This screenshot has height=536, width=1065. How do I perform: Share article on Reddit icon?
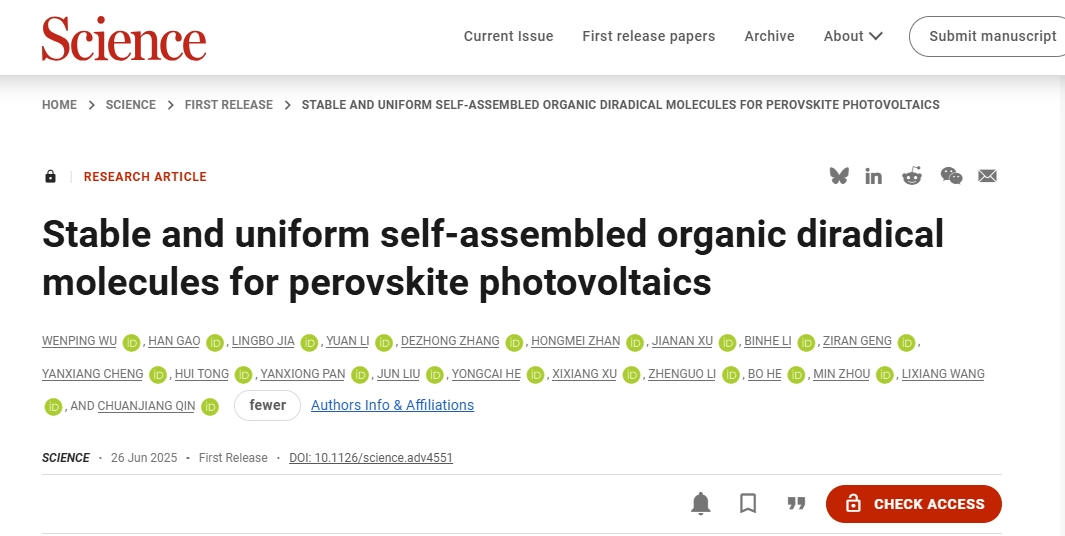[911, 176]
